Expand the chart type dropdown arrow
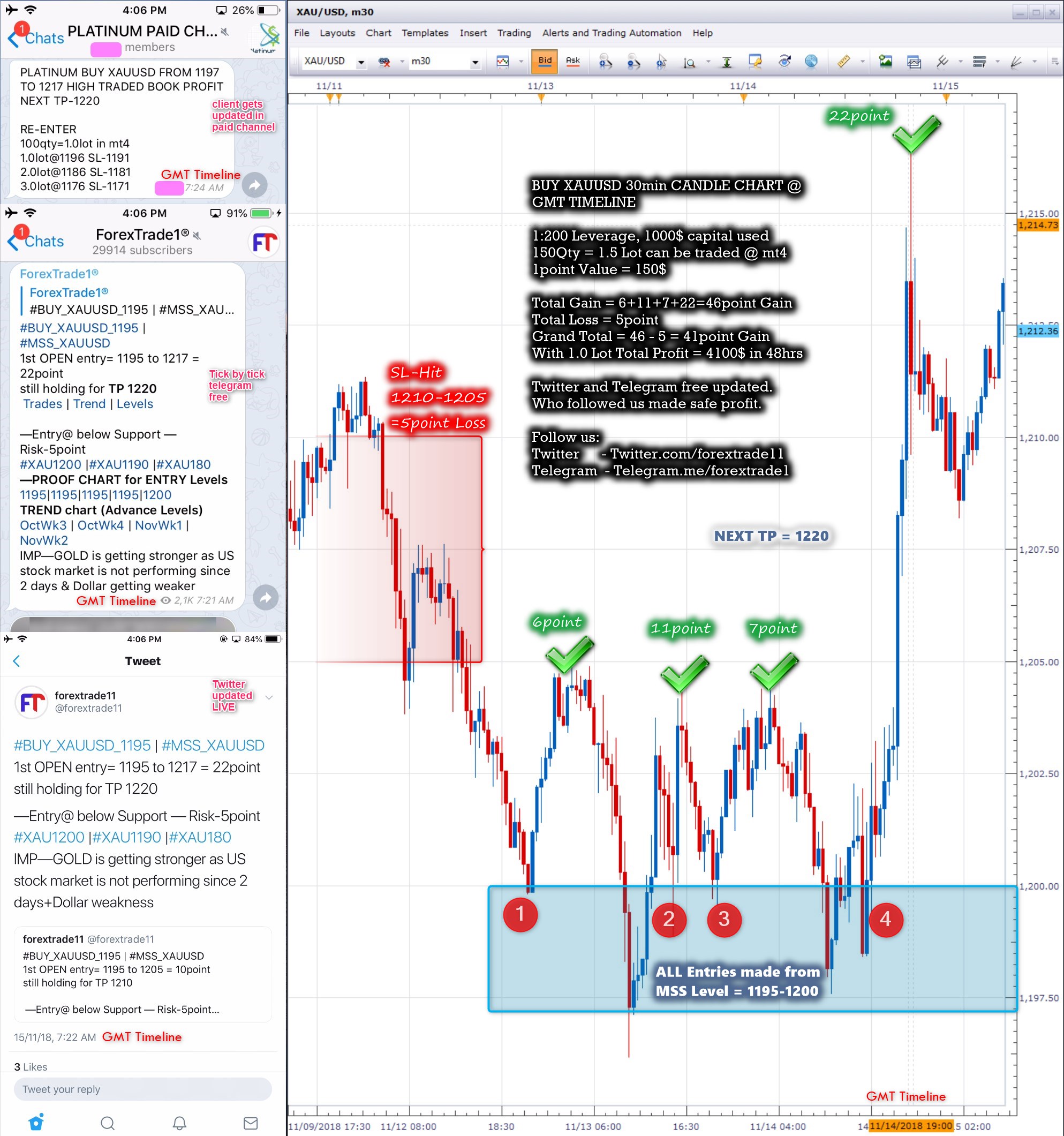The width and height of the screenshot is (1064, 1136). (x=520, y=62)
